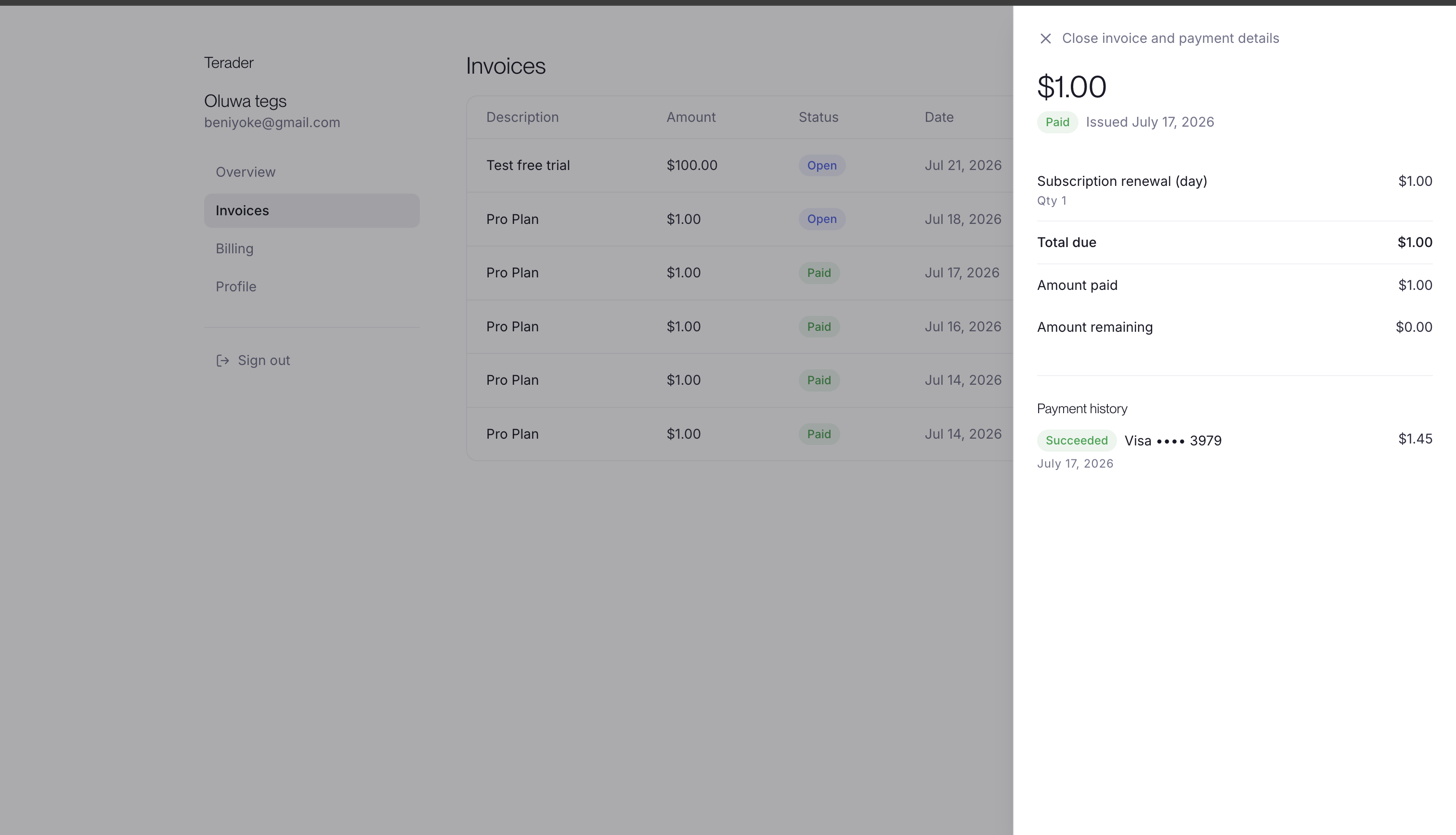Click the beniyoke@gmail.com email address
The image size is (1456, 835).
point(272,123)
